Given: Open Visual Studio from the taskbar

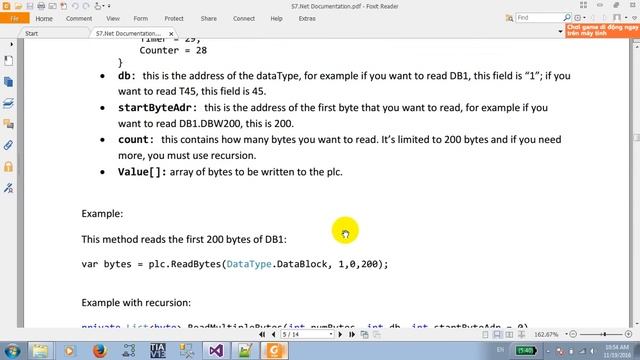Looking at the screenshot, I should point(216,351).
